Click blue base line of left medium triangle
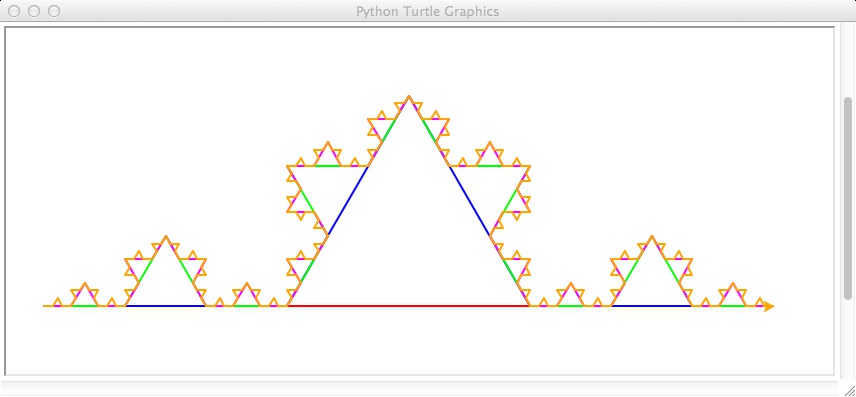856x397 pixels. click(166, 306)
